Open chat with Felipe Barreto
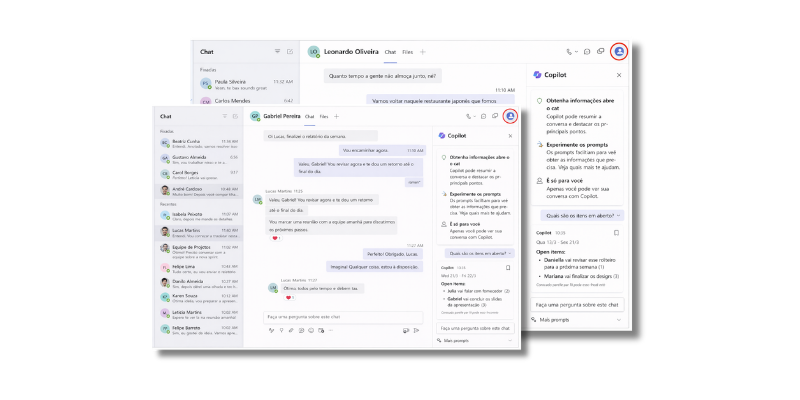The image size is (800, 400). 199,330
